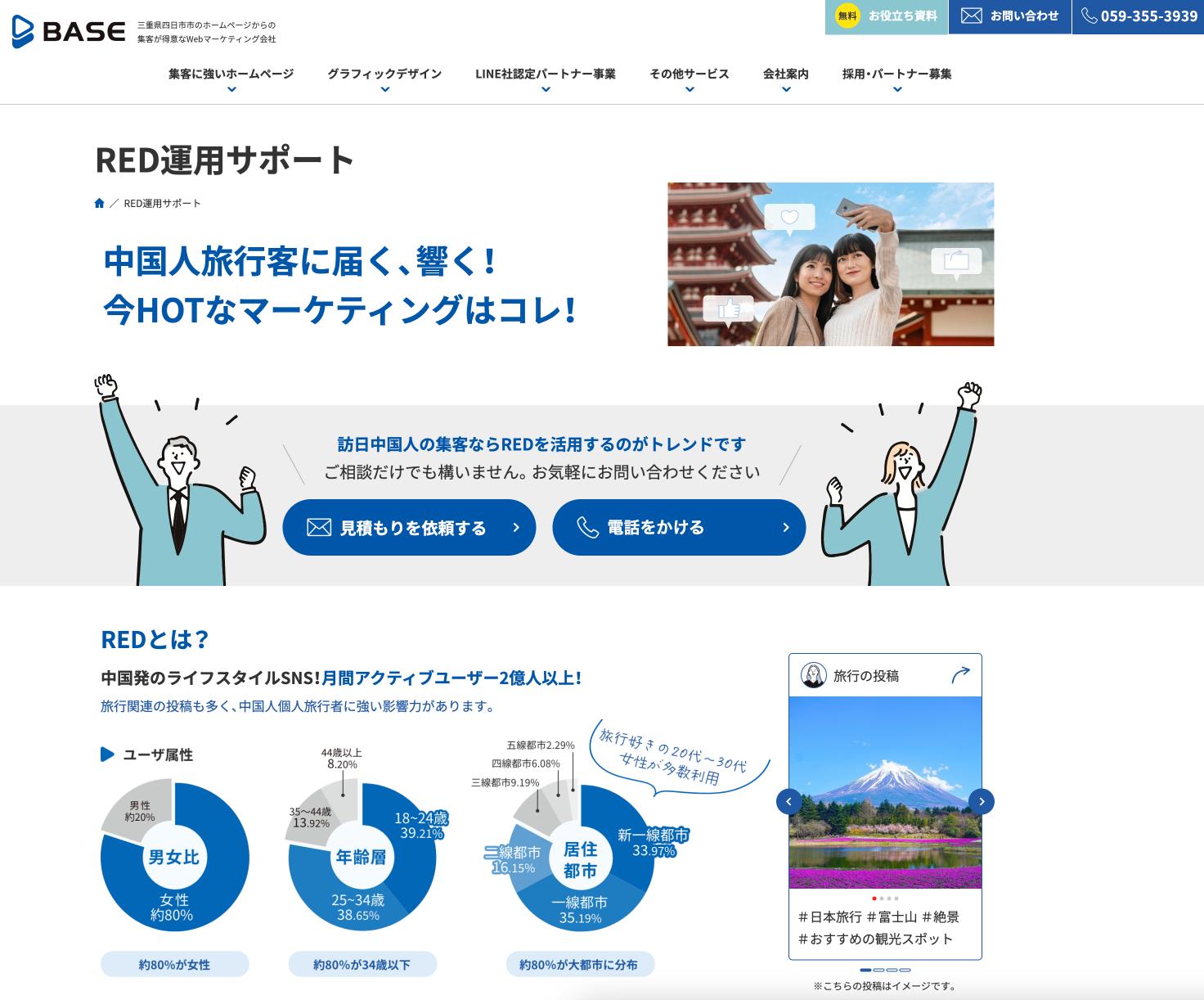Image resolution: width=1204 pixels, height=1000 pixels.
Task: Click the phone icon beside 059-355-3939
Action: 1089,16
